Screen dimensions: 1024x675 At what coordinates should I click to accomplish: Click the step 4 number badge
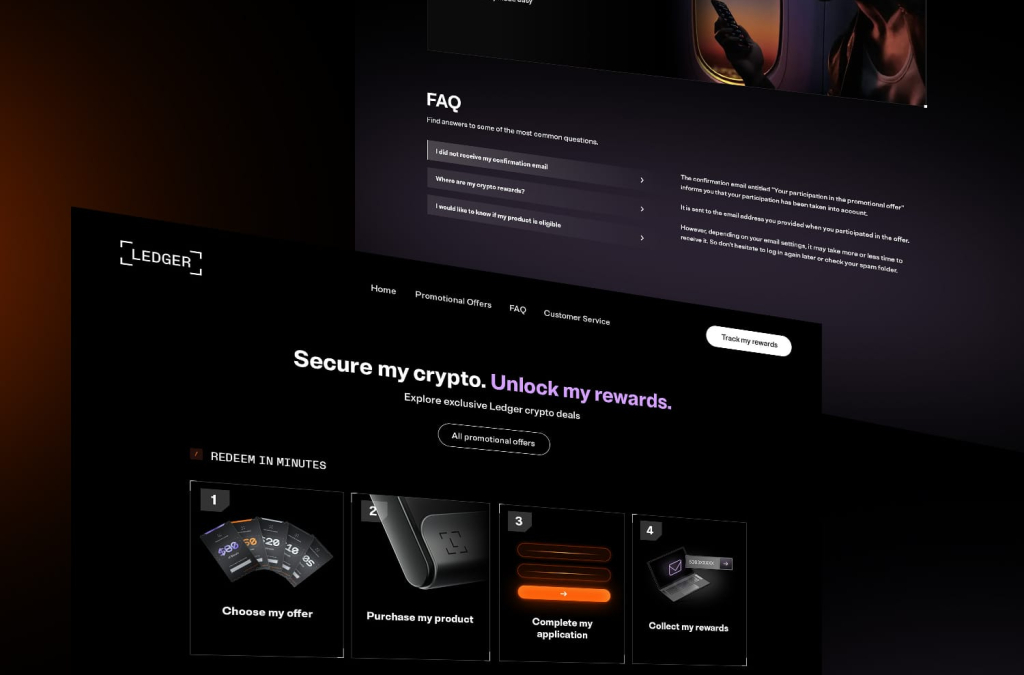(x=650, y=530)
